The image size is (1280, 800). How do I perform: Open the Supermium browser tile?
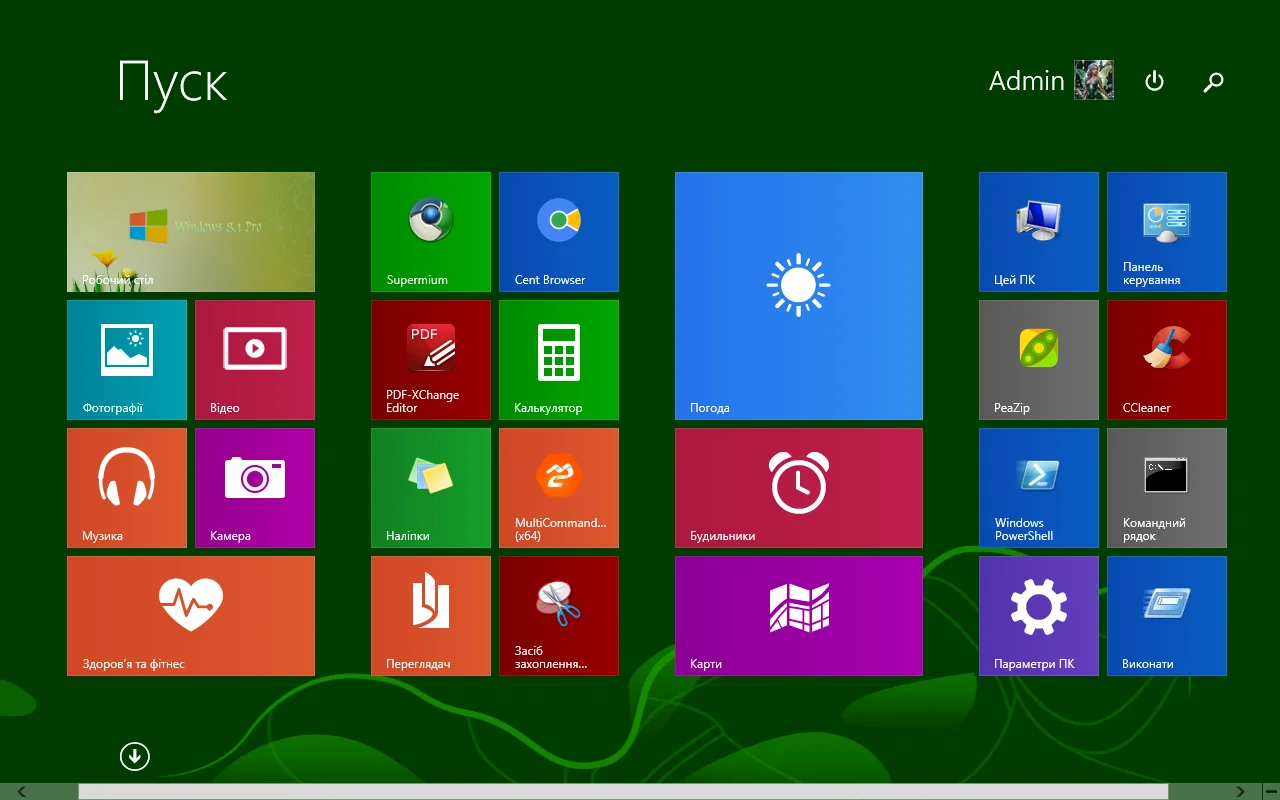[x=430, y=231]
